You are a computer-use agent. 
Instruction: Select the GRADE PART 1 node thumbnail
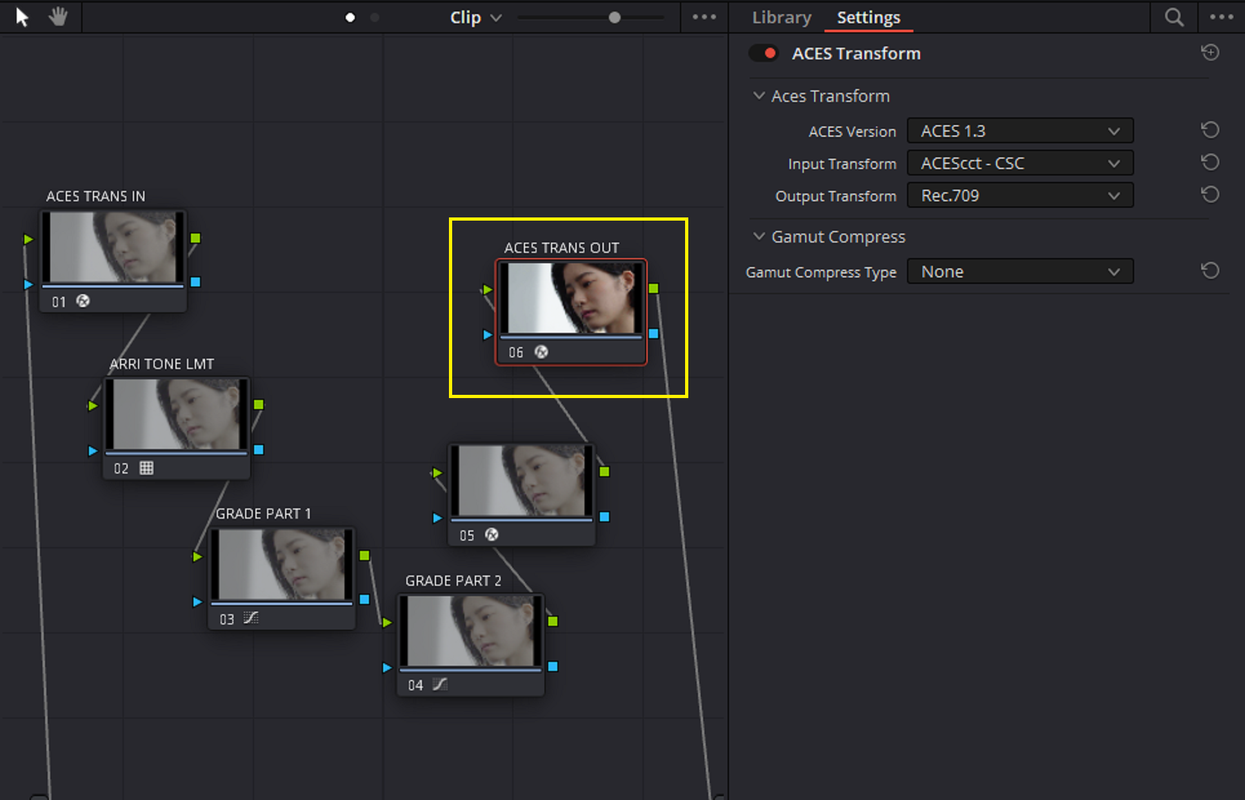282,565
